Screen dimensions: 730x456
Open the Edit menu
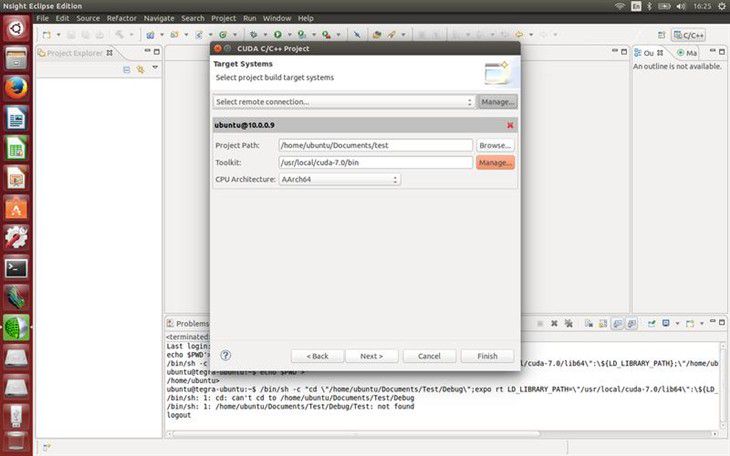pyautogui.click(x=62, y=18)
